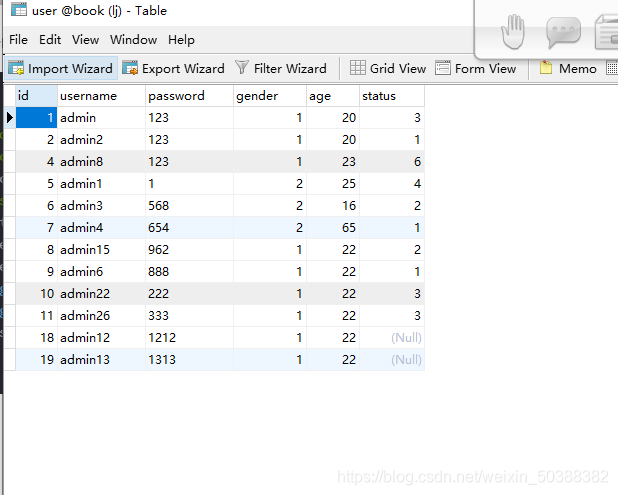618x495 pixels.
Task: Select age cell '25' of admin1
Action: click(333, 184)
